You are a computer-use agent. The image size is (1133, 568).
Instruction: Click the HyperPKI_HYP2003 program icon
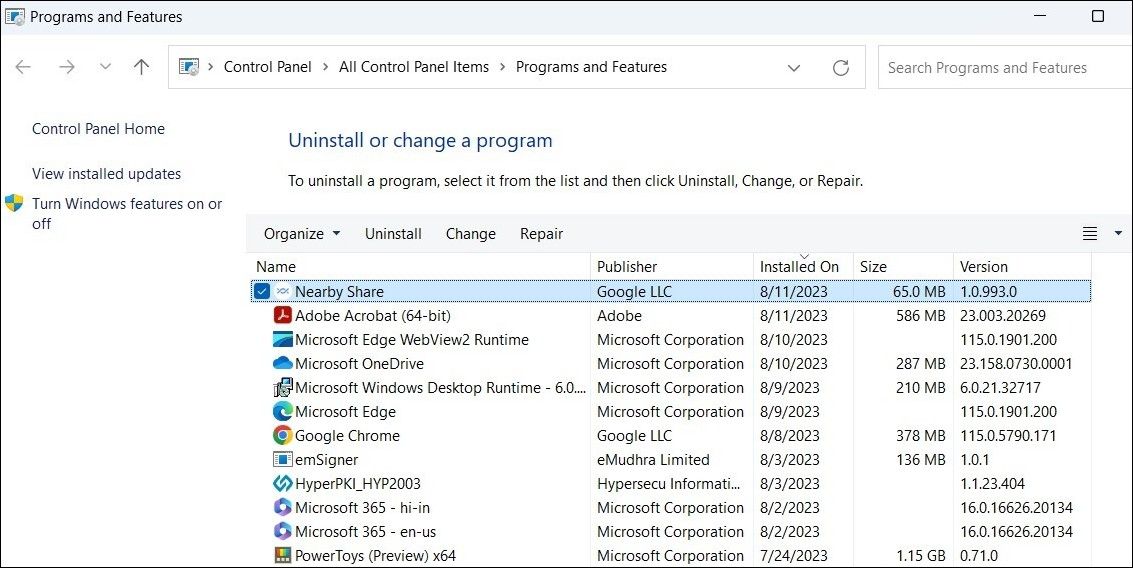coord(283,484)
